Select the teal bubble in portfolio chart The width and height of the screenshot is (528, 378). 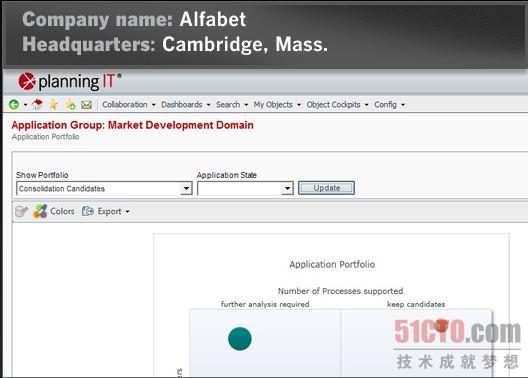point(240,339)
